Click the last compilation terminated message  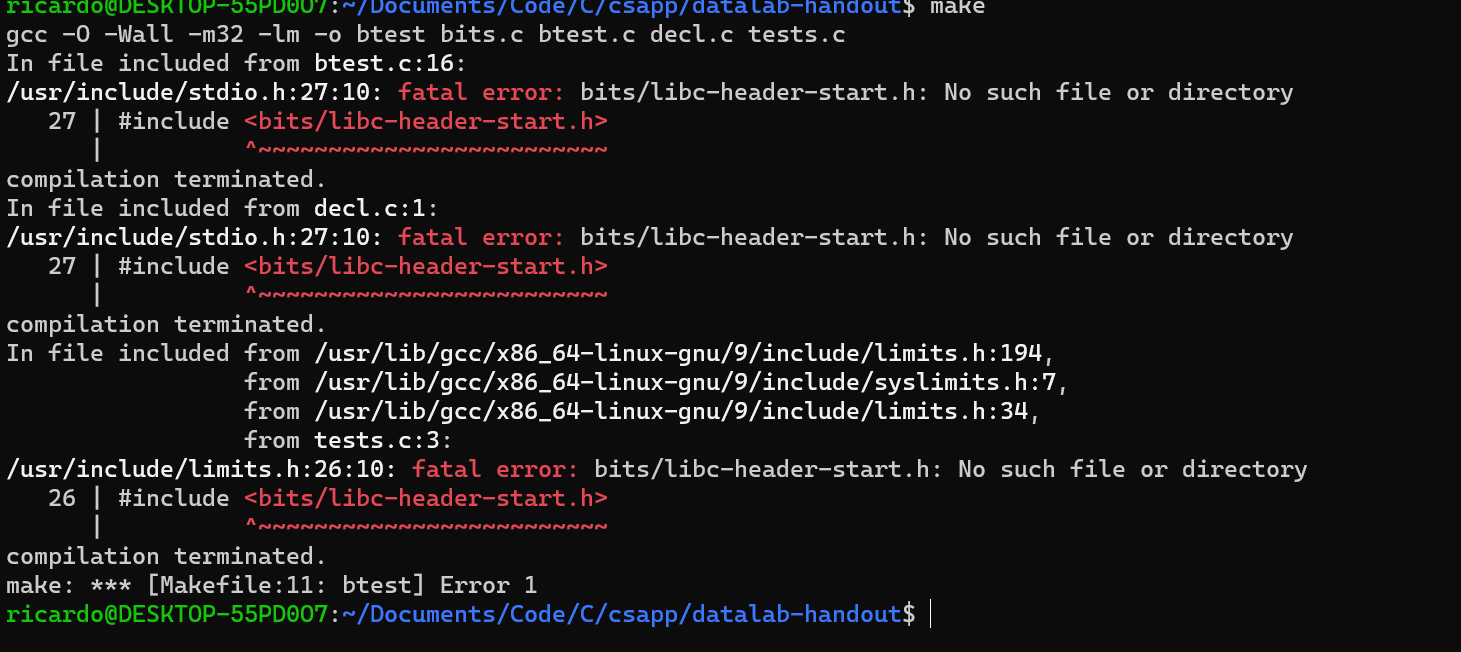[x=166, y=557]
